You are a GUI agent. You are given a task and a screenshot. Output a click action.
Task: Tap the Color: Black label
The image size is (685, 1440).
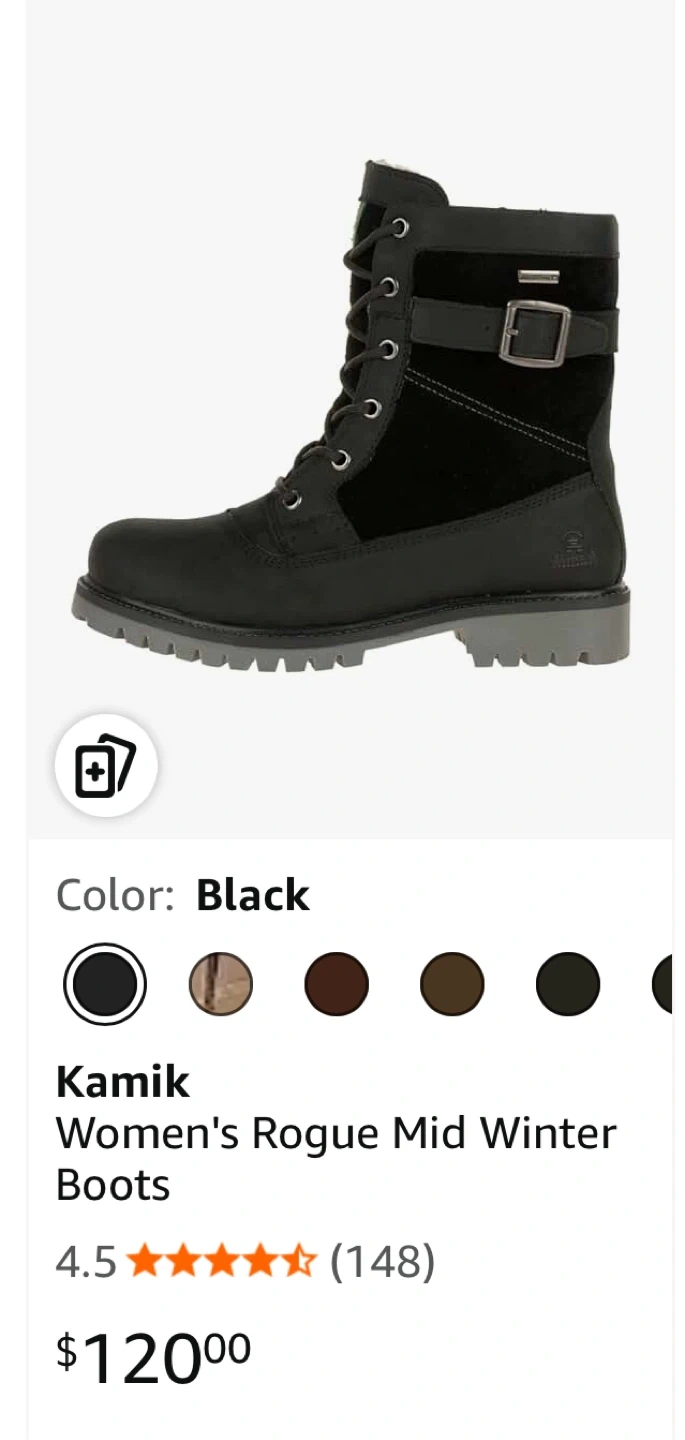[x=183, y=895]
